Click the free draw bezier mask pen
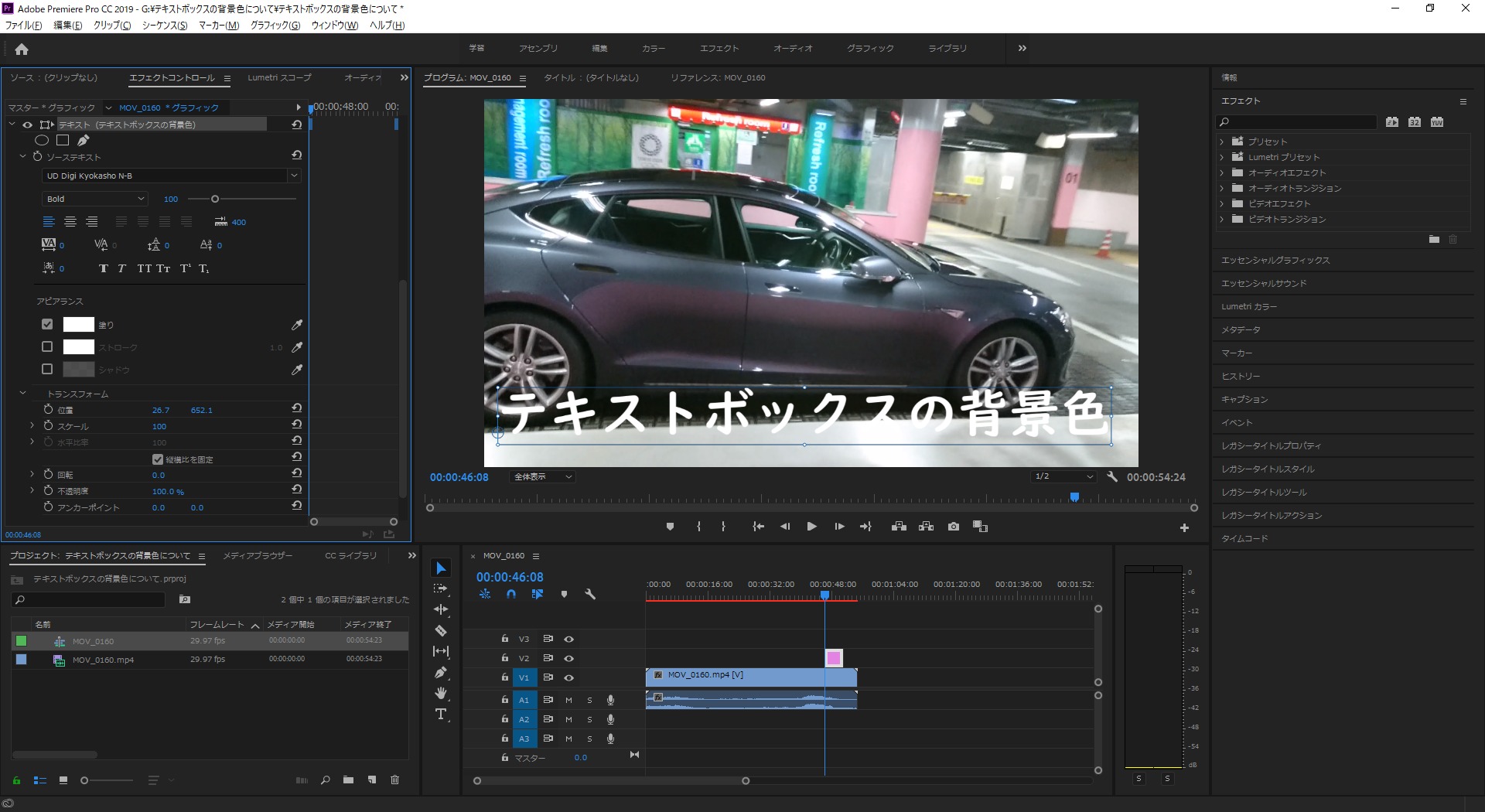 (83, 140)
